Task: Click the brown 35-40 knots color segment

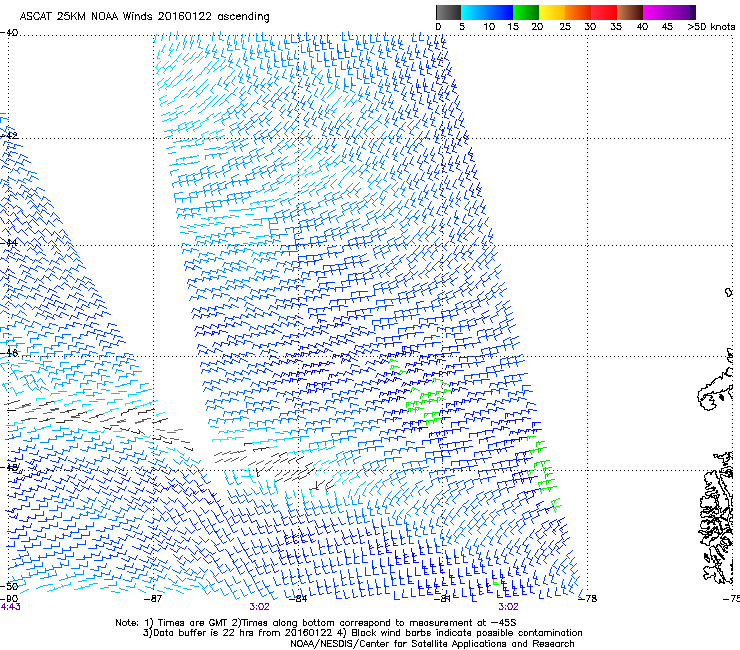Action: tap(630, 12)
